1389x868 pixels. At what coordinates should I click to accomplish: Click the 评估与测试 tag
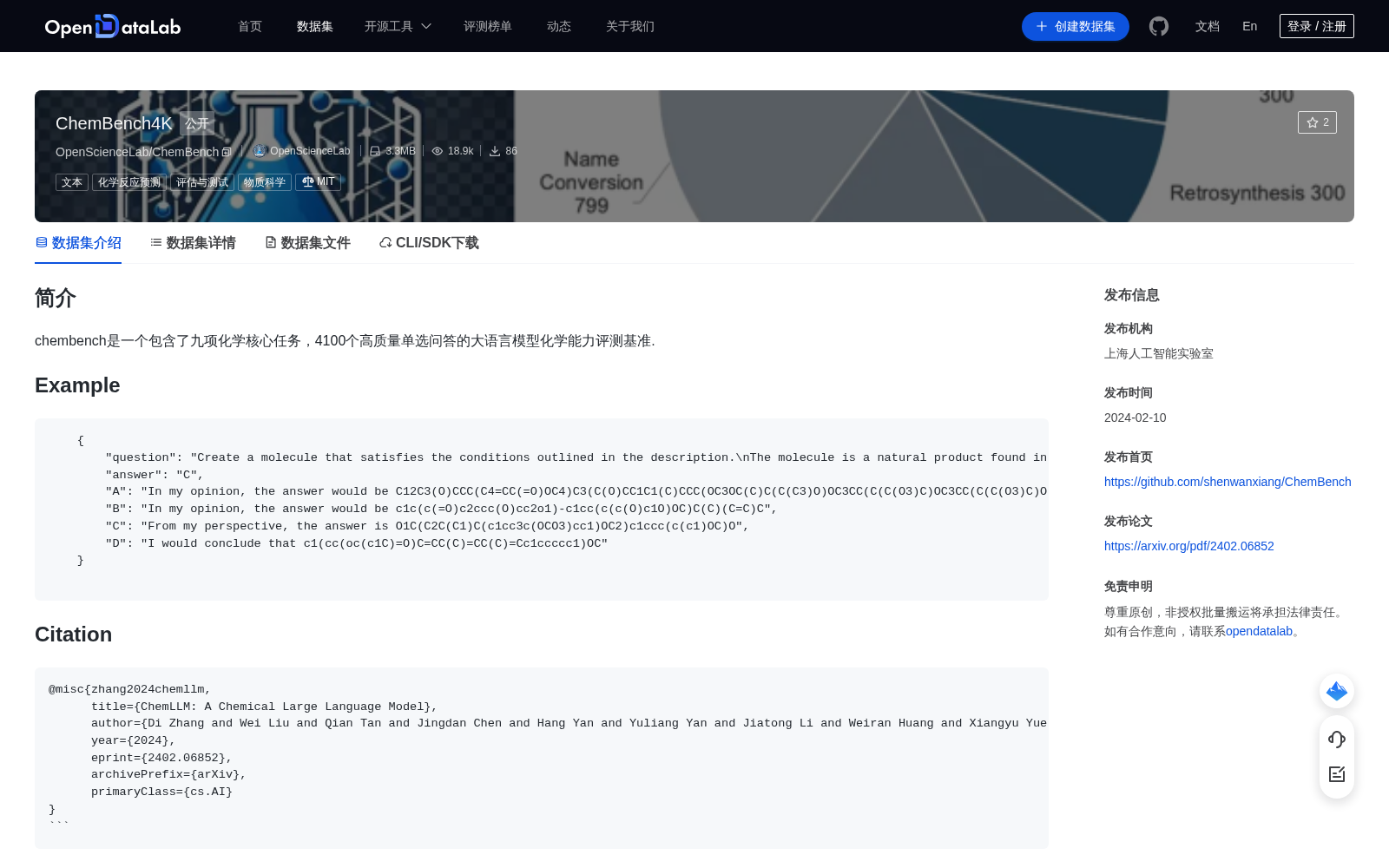[202, 182]
